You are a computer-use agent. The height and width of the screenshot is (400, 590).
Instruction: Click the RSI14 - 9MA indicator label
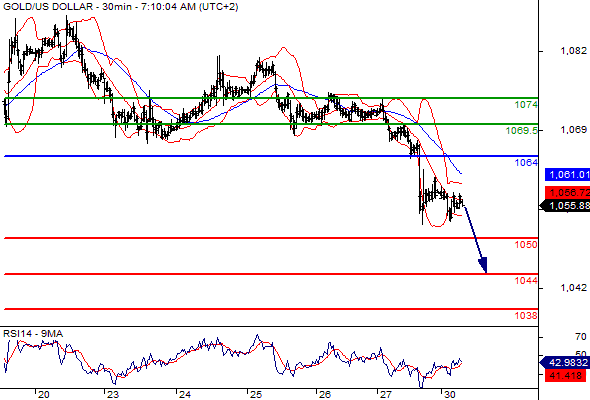click(x=33, y=334)
